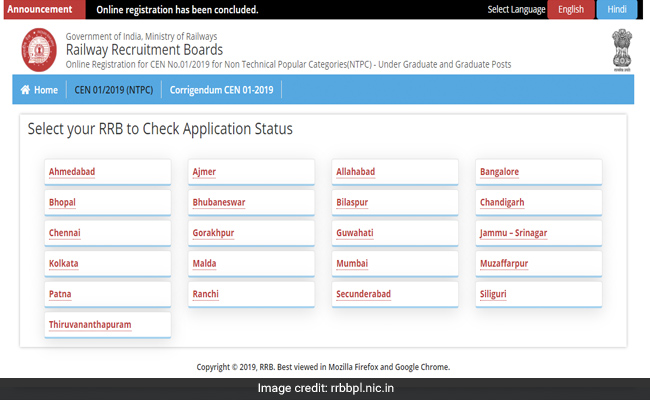The height and width of the screenshot is (400, 650).
Task: Choose Bhopal RRB to check status
Action: (x=62, y=202)
